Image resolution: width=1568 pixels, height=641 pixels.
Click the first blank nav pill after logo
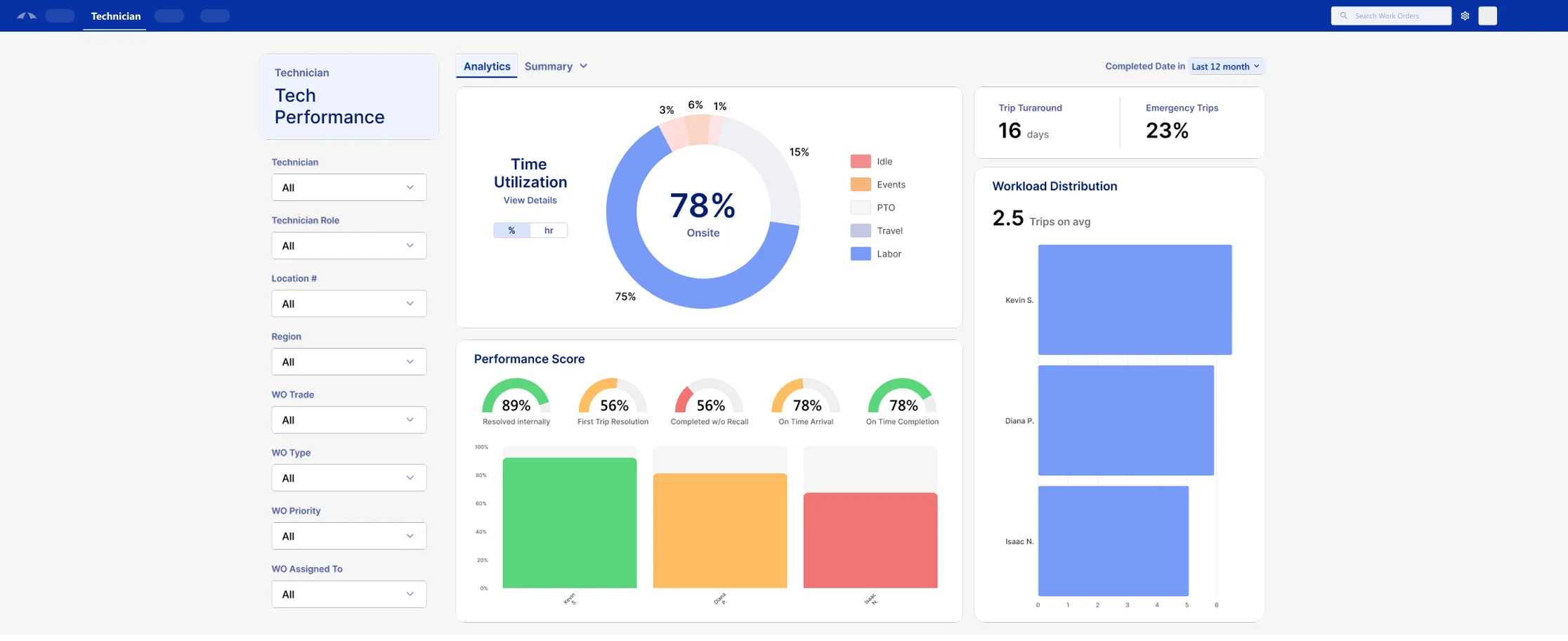[60, 15]
